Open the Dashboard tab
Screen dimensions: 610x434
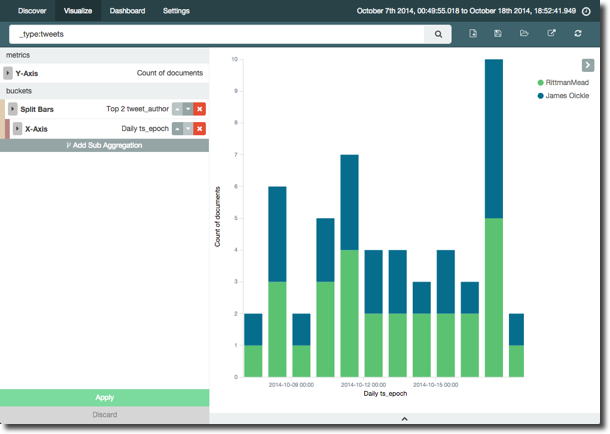tap(127, 11)
